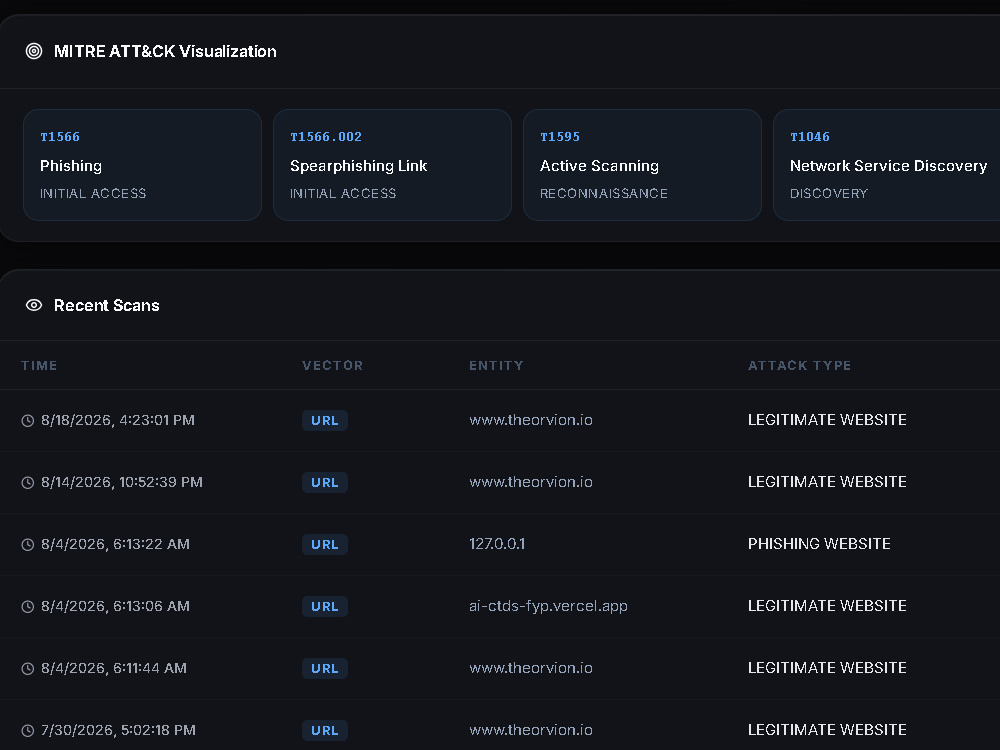Viewport: 1000px width, 750px height.
Task: Click URL badge in the ai-ctds-fyp.vercel.app row
Action: (x=325, y=606)
